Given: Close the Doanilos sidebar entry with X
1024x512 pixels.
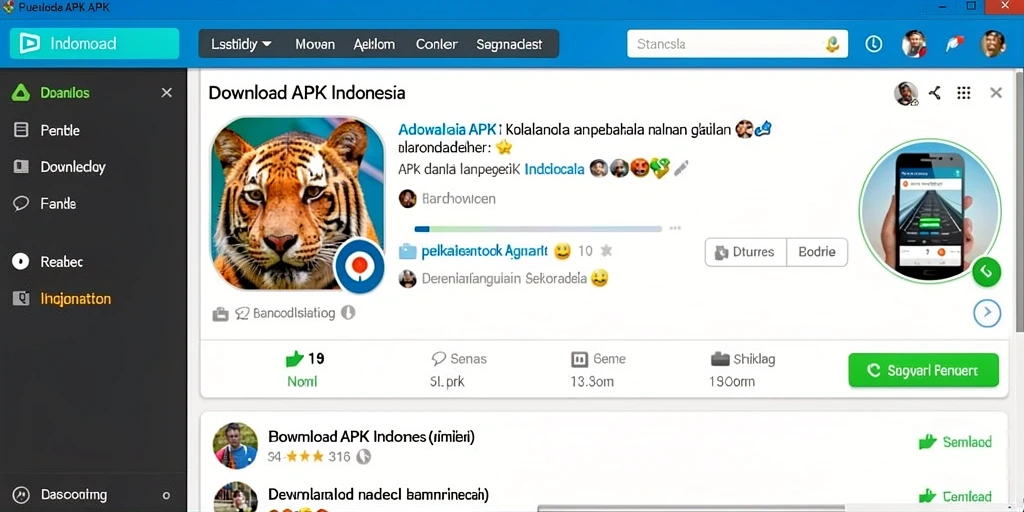Looking at the screenshot, I should 167,93.
